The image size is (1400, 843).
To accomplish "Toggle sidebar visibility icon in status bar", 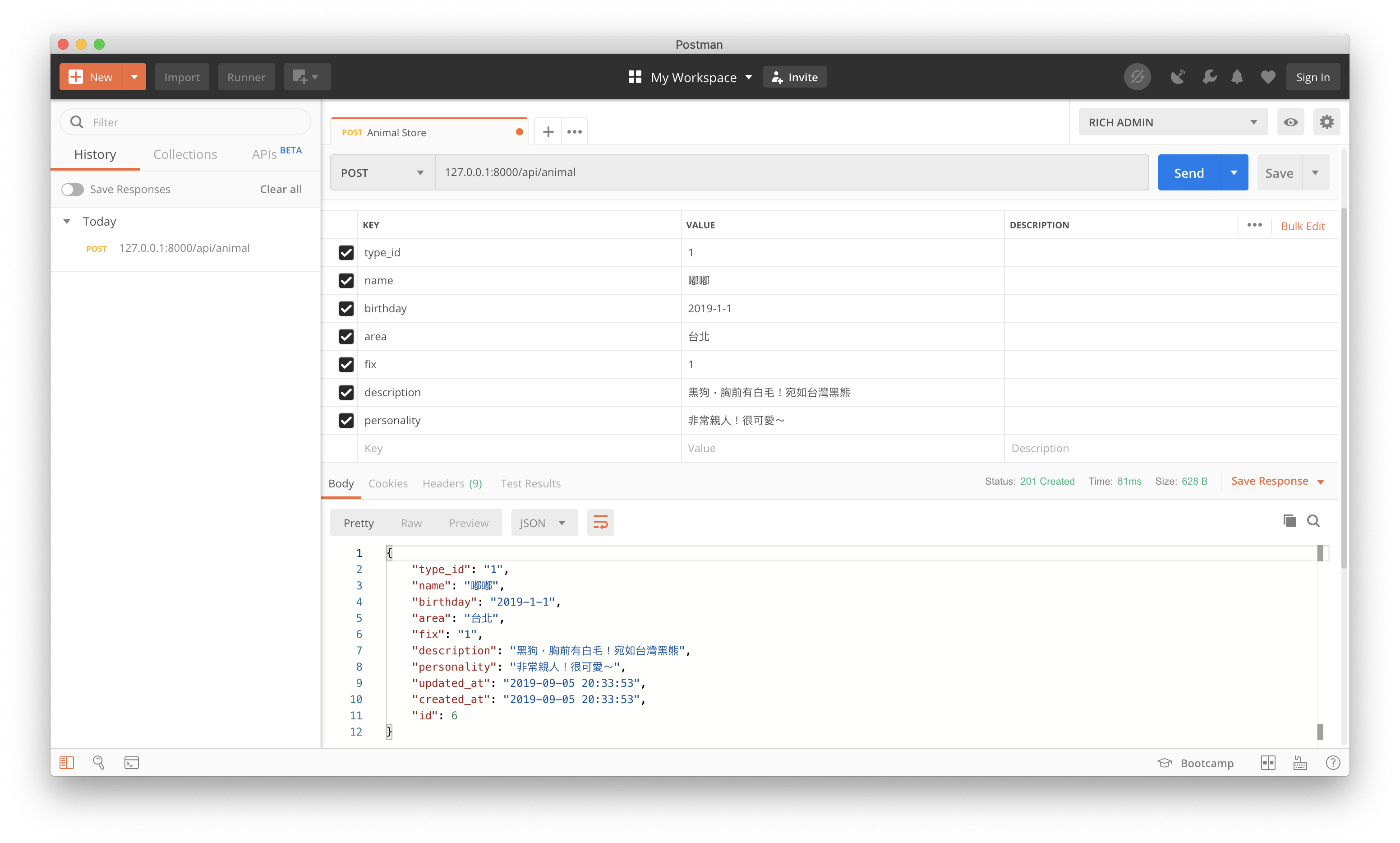I will click(x=67, y=762).
